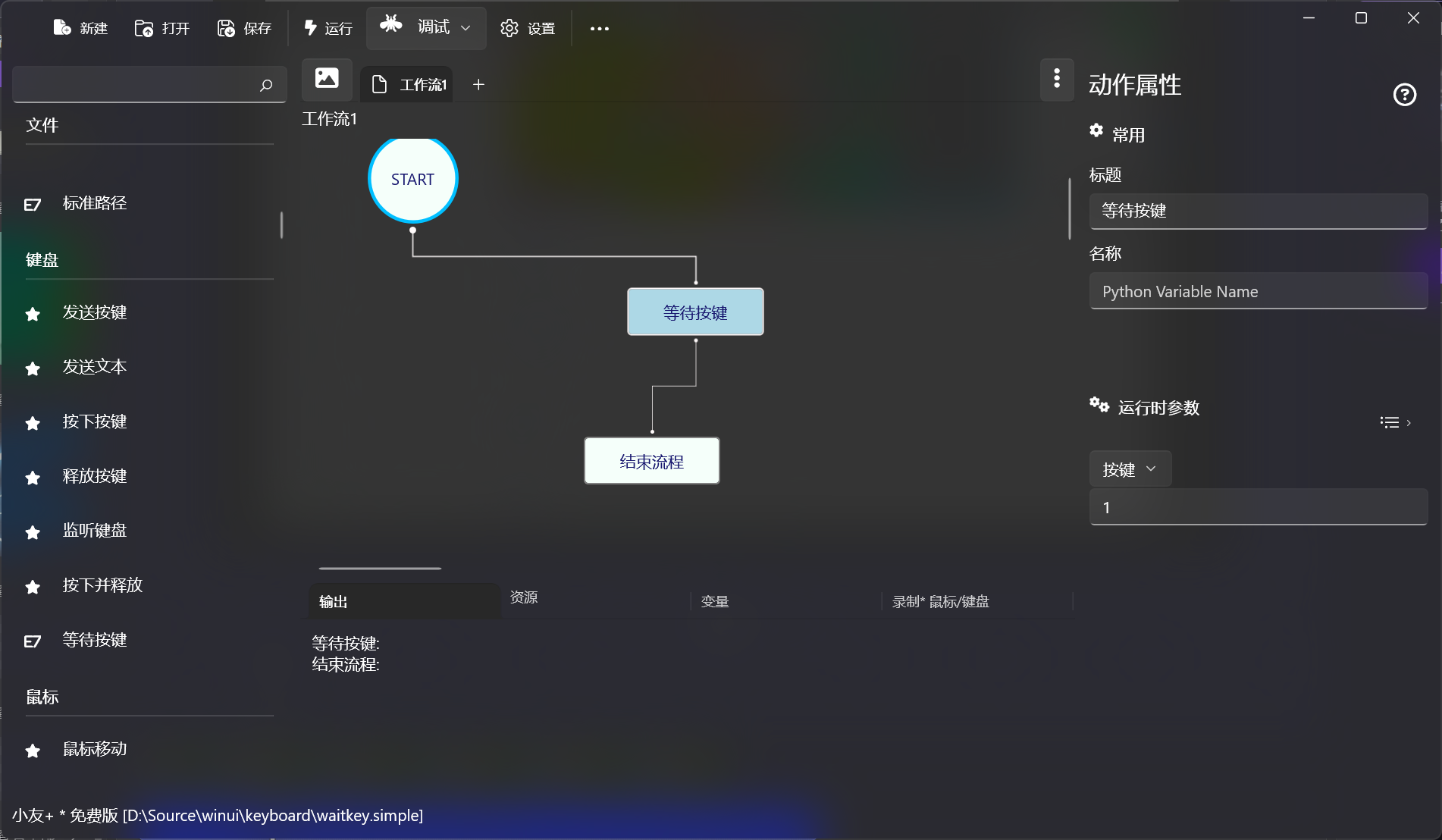Click the search magnifier icon

click(266, 85)
